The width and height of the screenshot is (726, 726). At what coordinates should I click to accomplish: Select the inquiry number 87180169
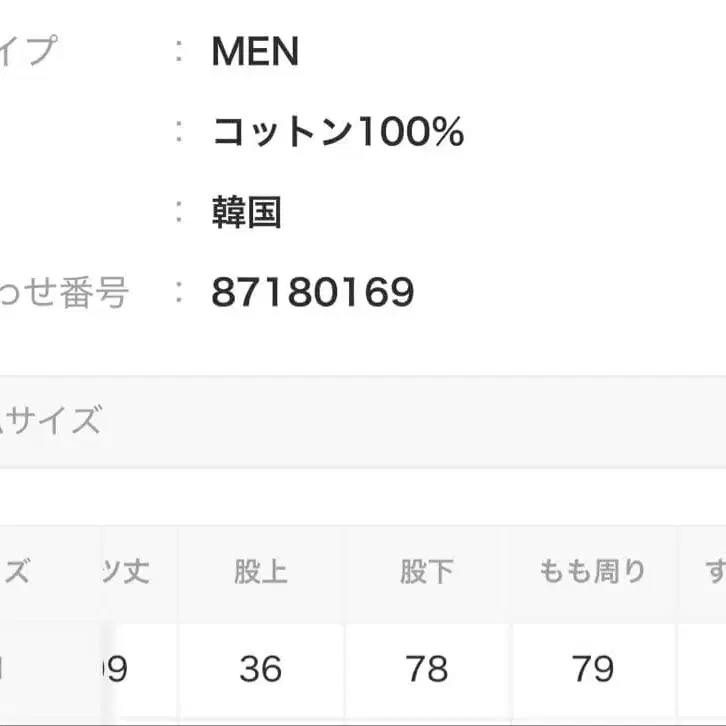(x=312, y=292)
